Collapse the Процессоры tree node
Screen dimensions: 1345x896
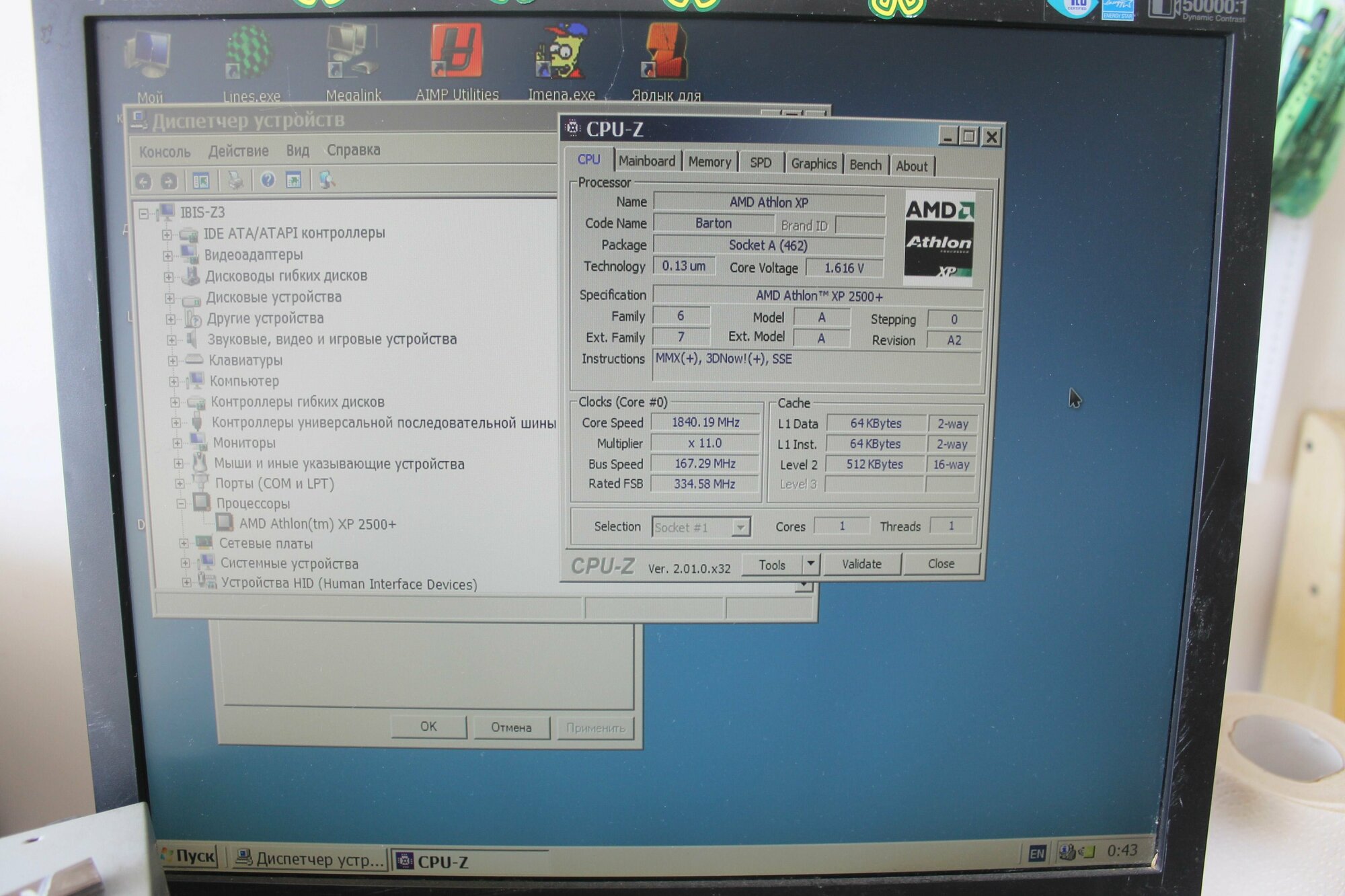click(x=181, y=503)
